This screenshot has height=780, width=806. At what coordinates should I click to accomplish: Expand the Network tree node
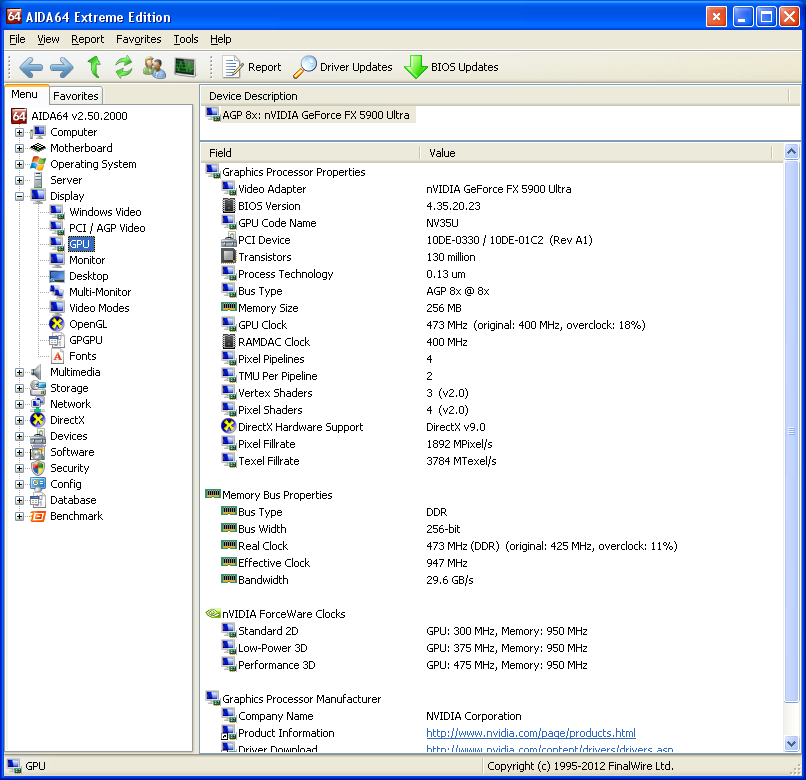click(19, 404)
